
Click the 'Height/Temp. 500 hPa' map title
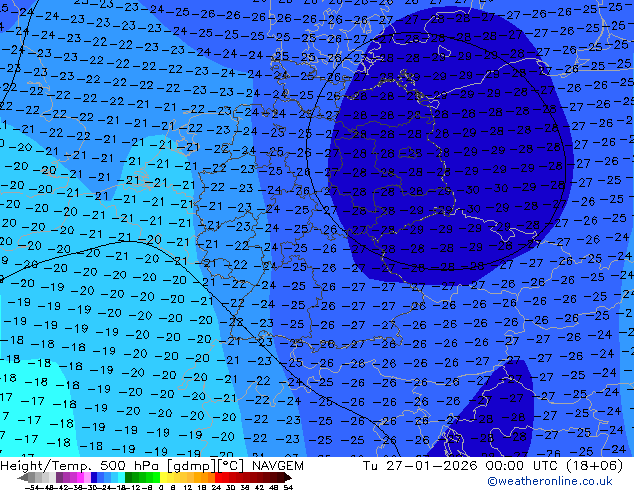pyautogui.click(x=80, y=466)
